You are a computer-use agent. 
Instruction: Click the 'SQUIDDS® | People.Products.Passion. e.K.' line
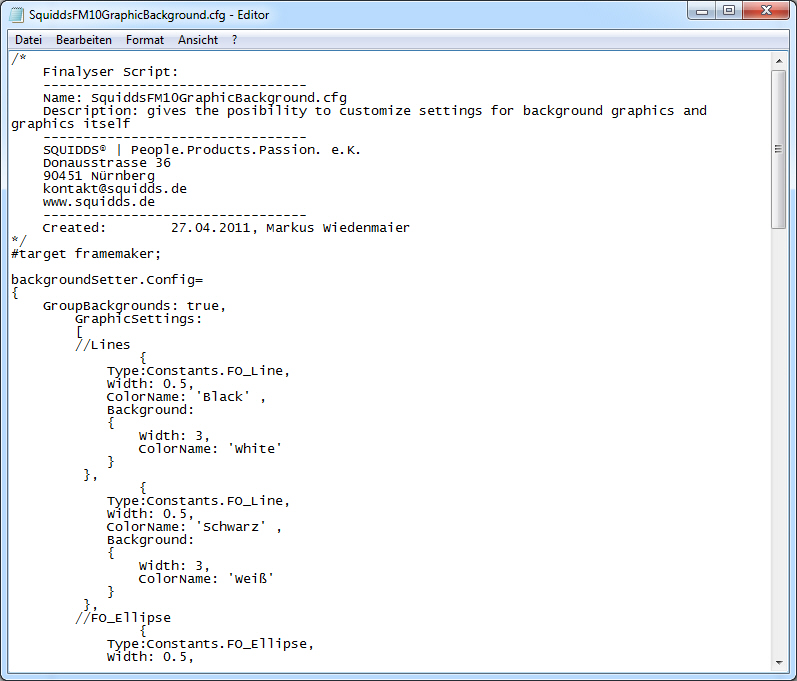coord(201,150)
